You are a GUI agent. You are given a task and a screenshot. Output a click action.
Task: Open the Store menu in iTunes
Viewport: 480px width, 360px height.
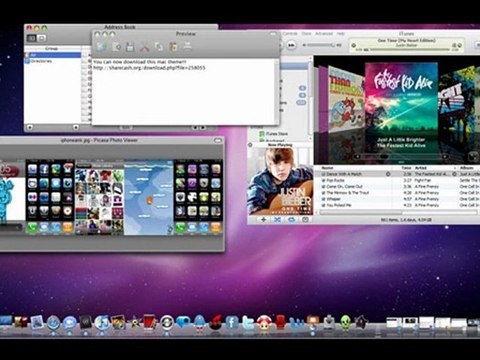[x=306, y=34]
